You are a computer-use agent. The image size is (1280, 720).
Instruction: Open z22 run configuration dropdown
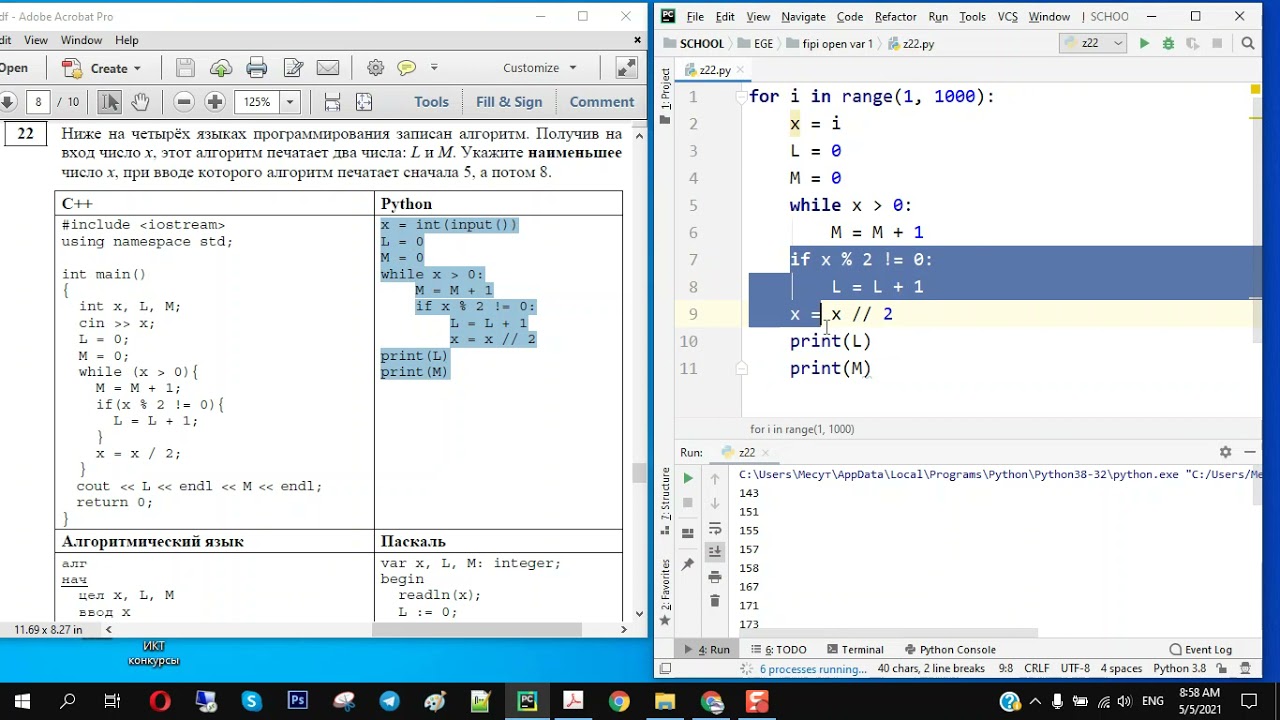pyautogui.click(x=1093, y=44)
